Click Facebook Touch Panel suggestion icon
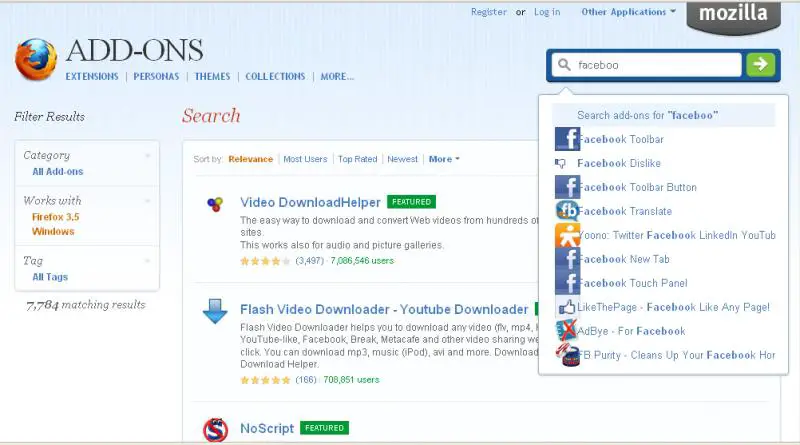 (567, 283)
